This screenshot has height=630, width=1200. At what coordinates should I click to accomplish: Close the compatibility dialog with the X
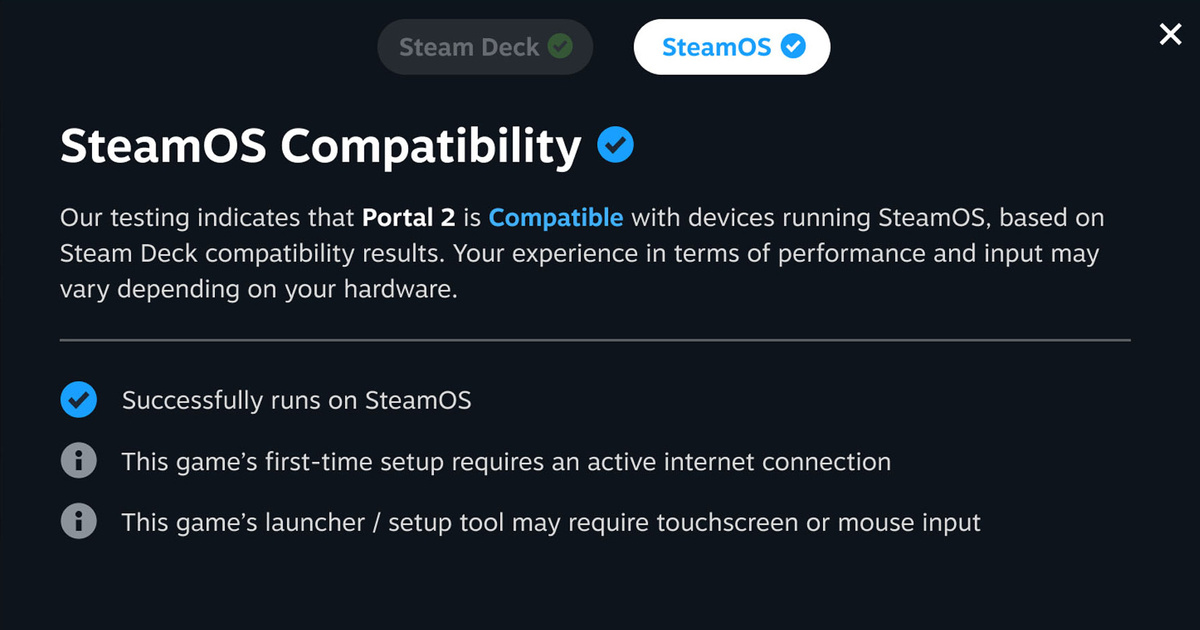[x=1170, y=35]
